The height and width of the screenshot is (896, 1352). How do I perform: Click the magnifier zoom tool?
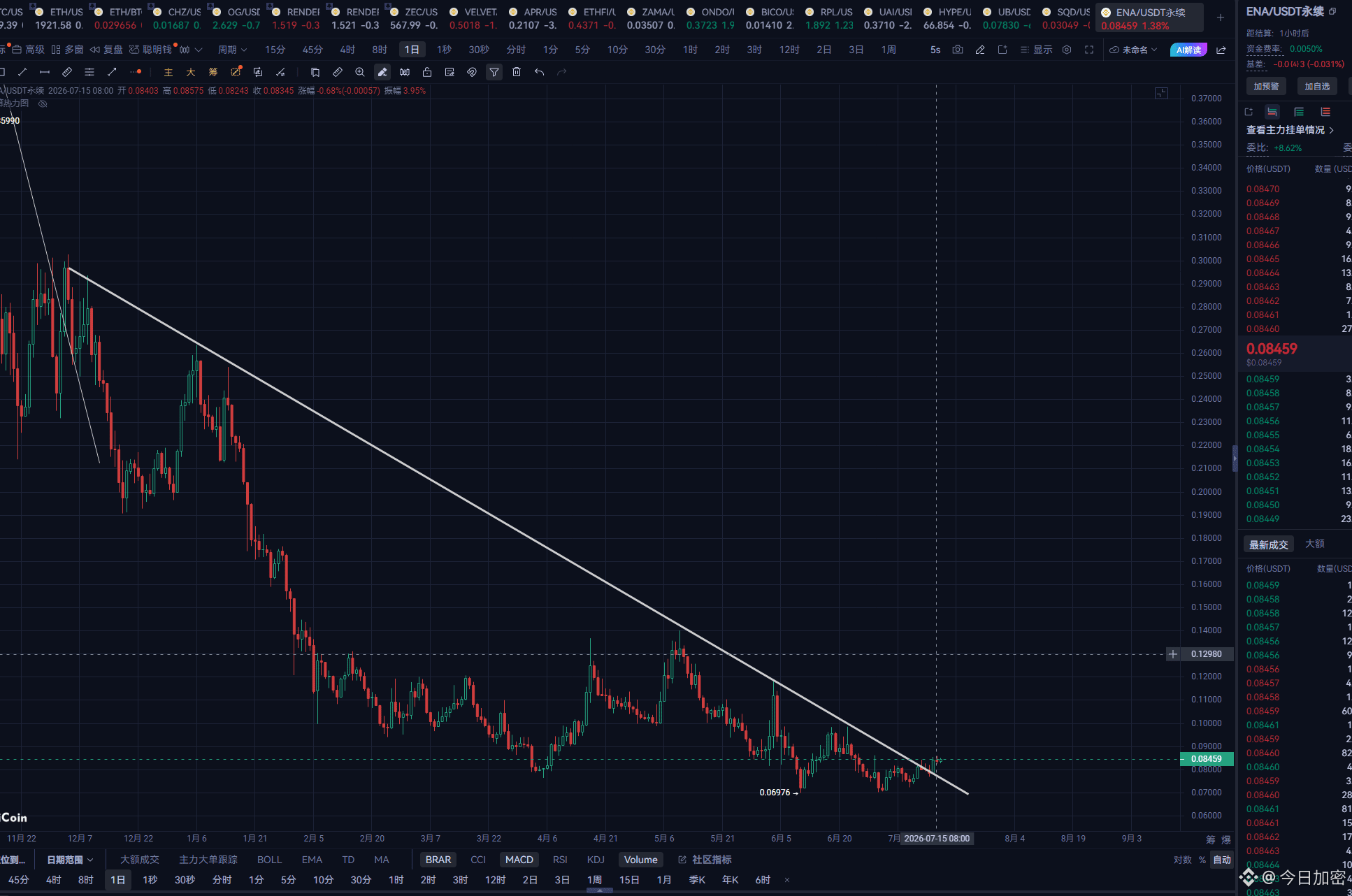point(360,72)
